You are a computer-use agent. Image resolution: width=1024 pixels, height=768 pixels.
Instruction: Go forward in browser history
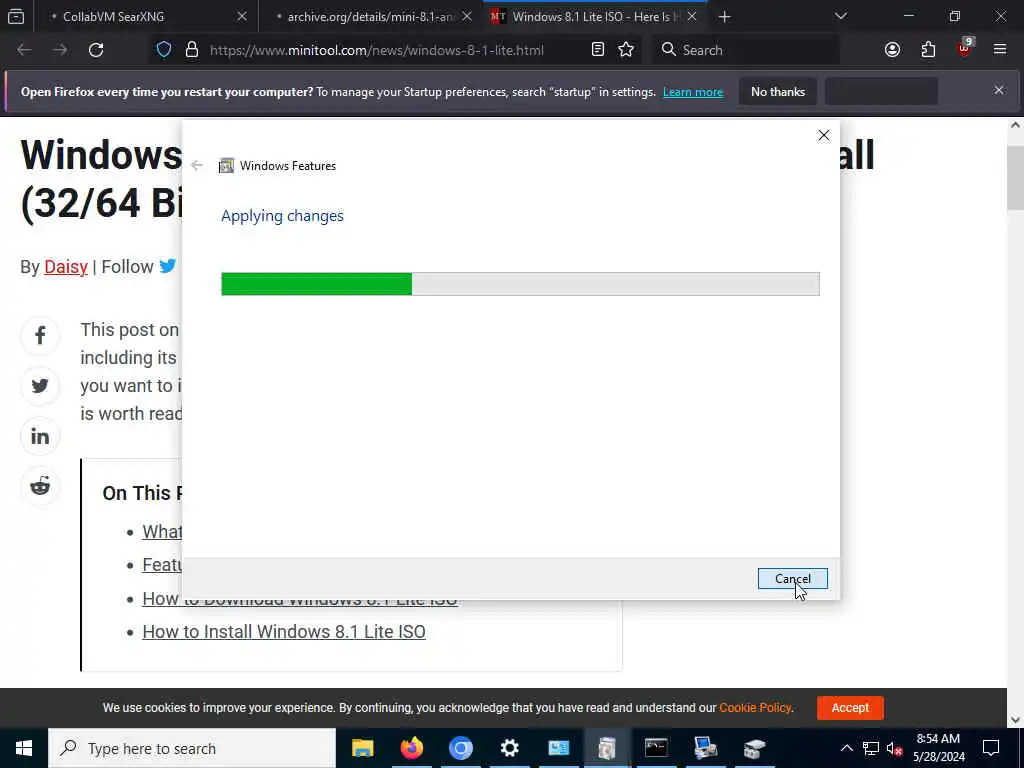click(x=60, y=50)
